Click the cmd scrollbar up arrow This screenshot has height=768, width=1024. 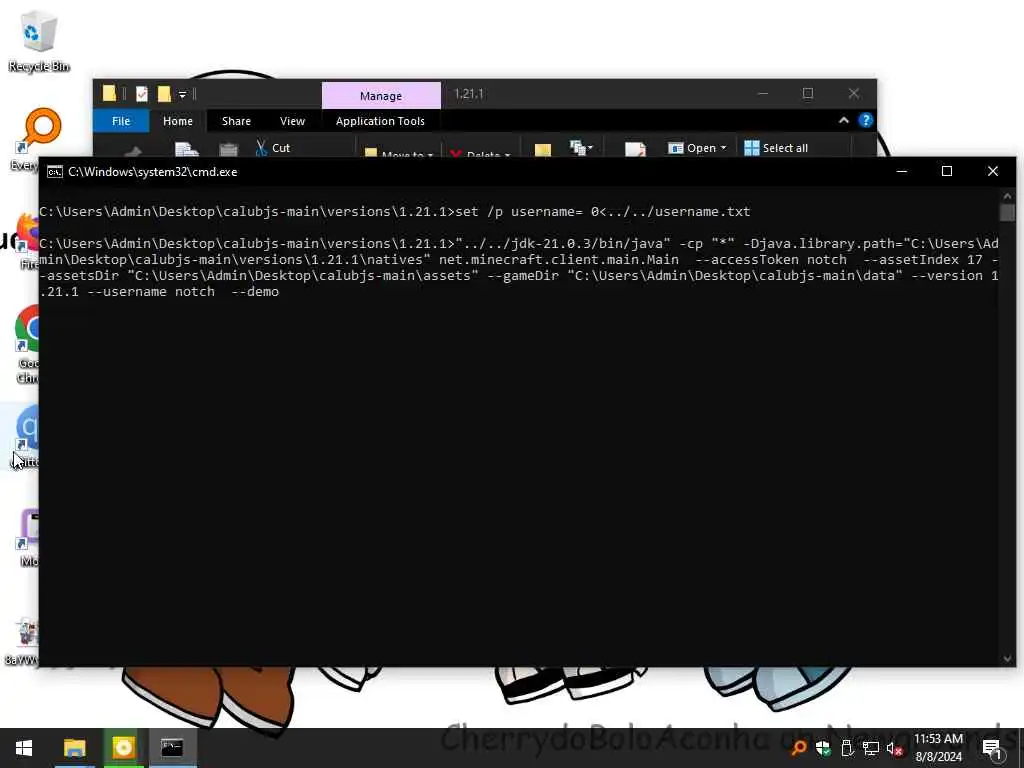(x=1007, y=196)
